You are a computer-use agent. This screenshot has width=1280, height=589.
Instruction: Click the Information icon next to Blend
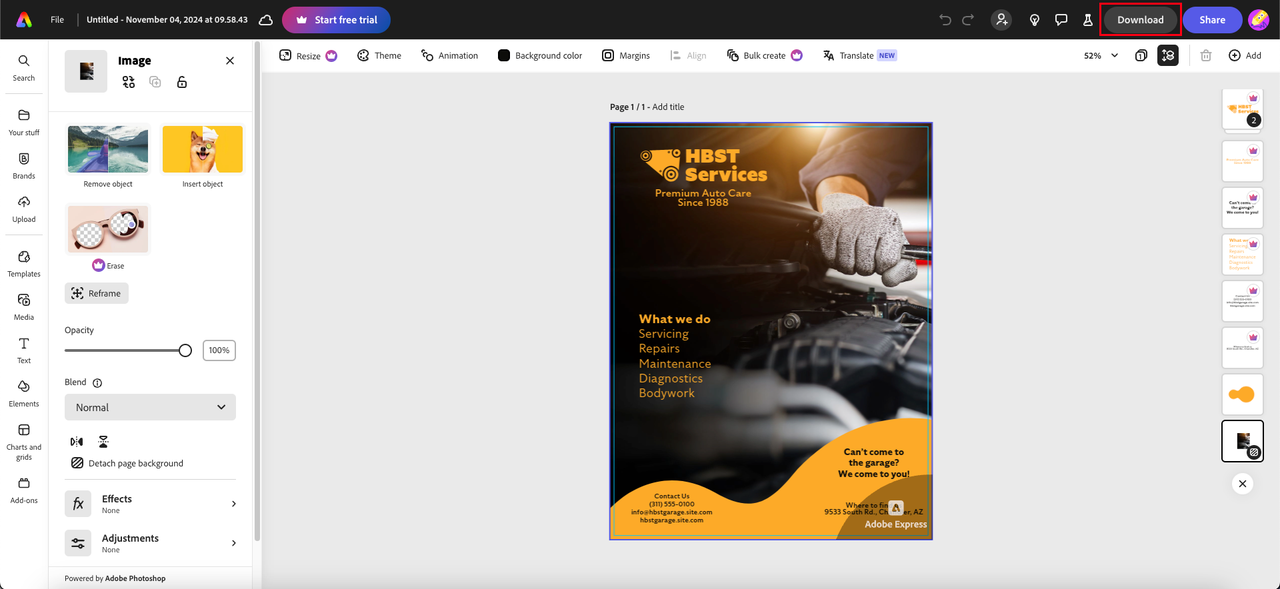pos(97,382)
